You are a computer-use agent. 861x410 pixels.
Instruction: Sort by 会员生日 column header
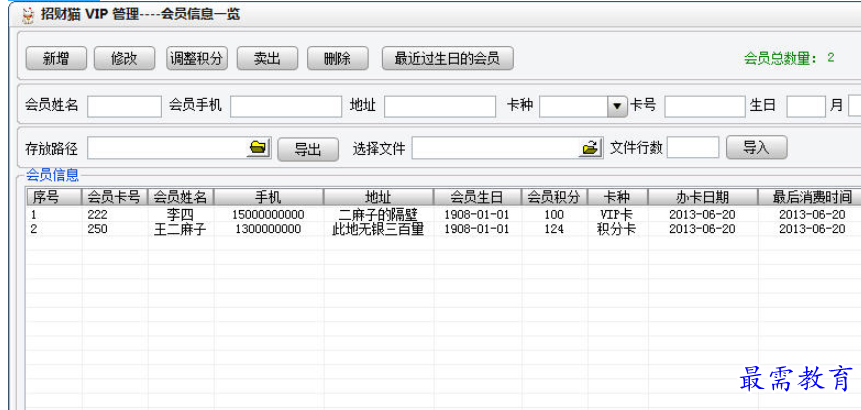[477, 197]
